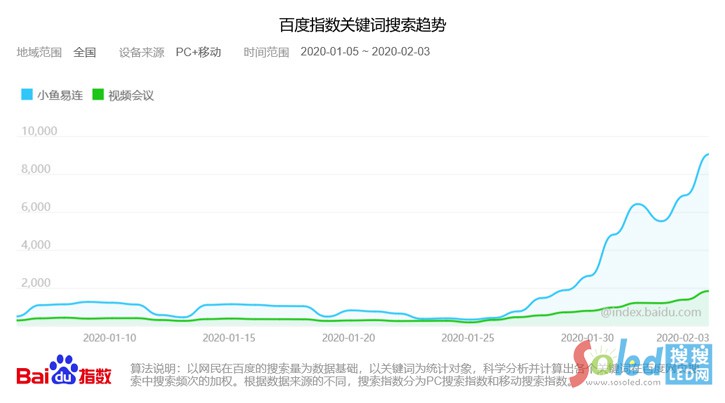Open the 设备来源 PC+移动 selector
Image resolution: width=725 pixels, height=403 pixels.
click(198, 52)
